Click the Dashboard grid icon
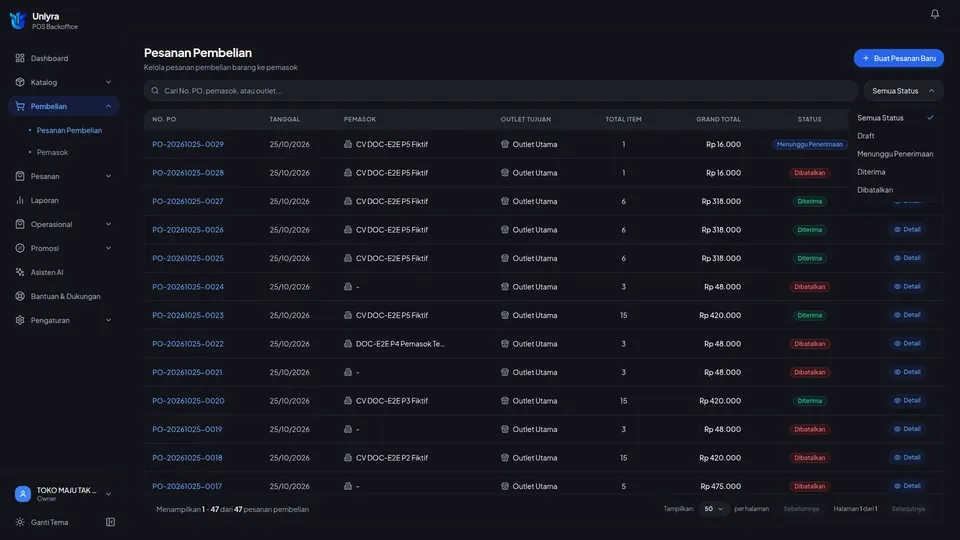 pyautogui.click(x=20, y=58)
